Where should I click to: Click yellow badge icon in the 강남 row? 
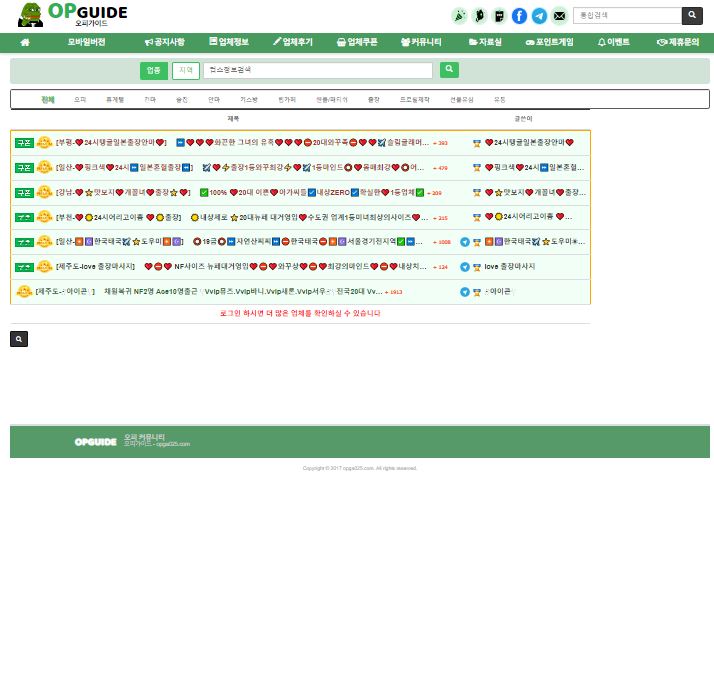point(44,192)
